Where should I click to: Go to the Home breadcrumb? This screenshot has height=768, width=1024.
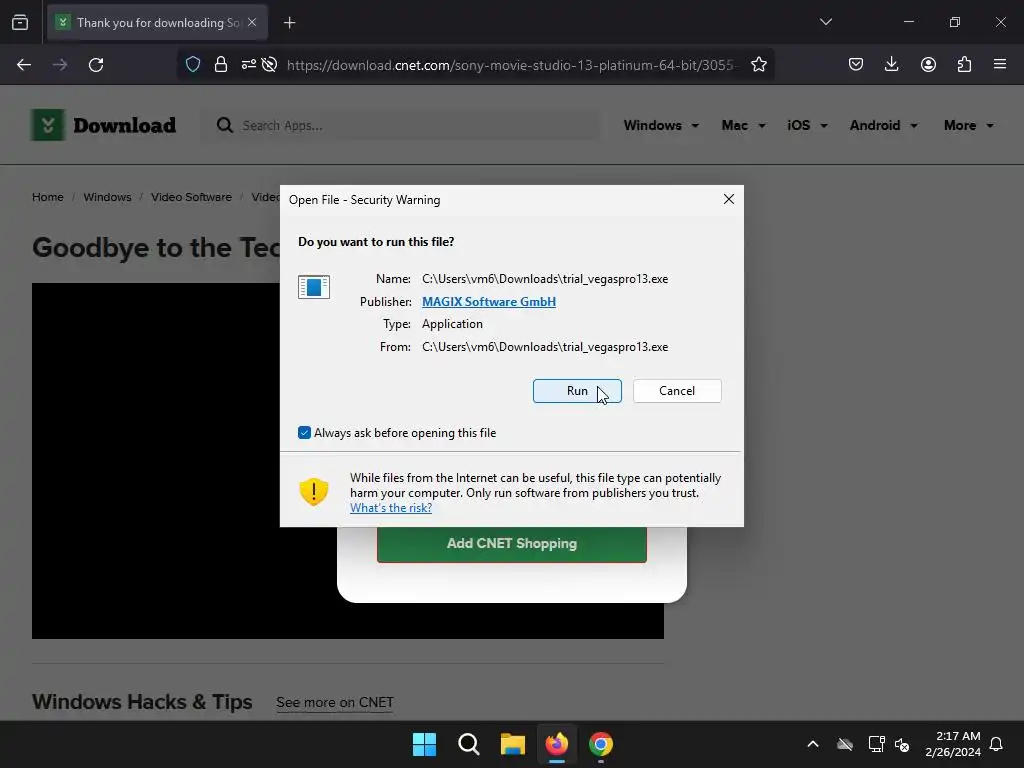point(48,197)
